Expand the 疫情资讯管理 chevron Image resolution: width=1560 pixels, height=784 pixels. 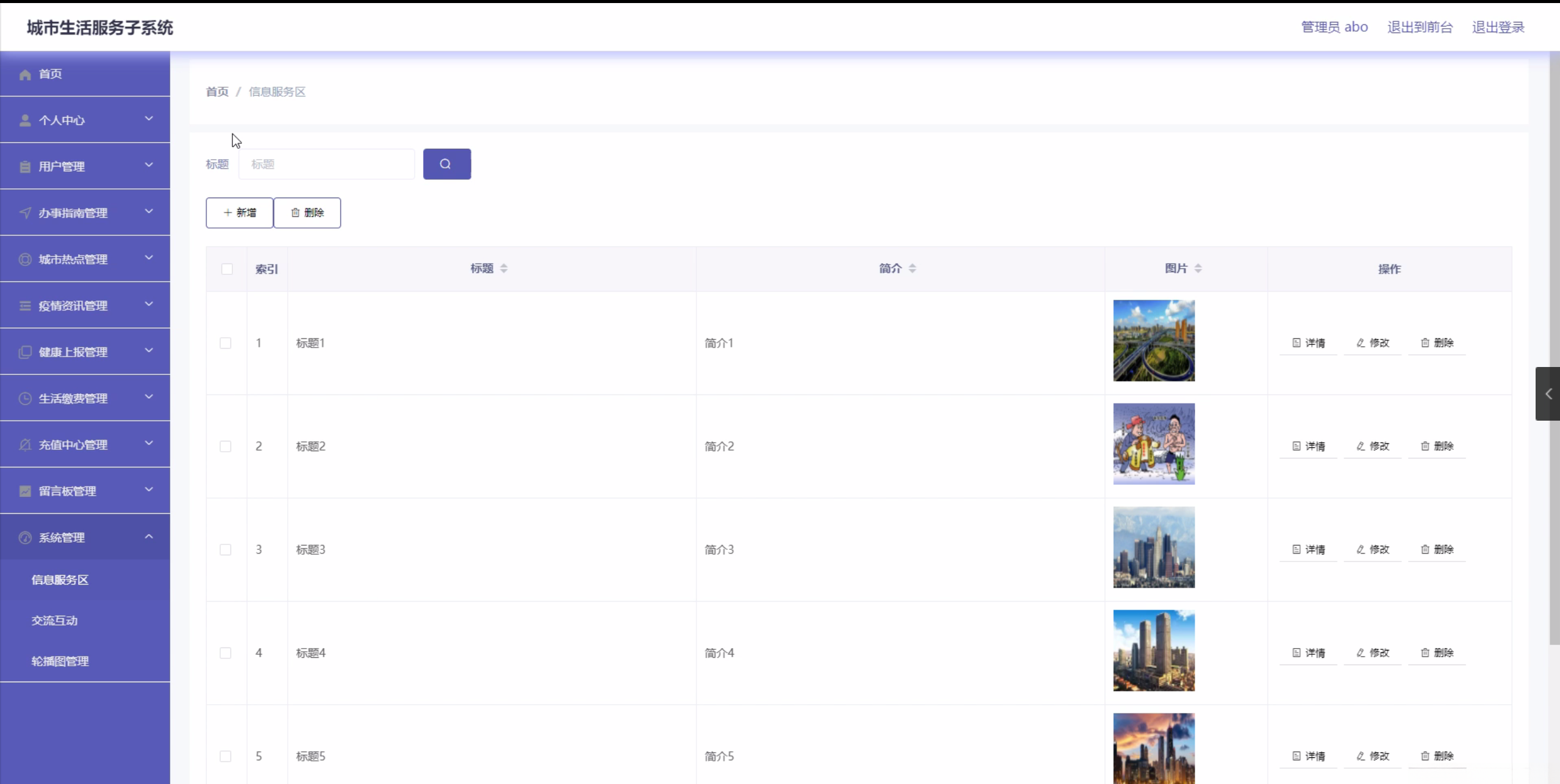coord(149,304)
